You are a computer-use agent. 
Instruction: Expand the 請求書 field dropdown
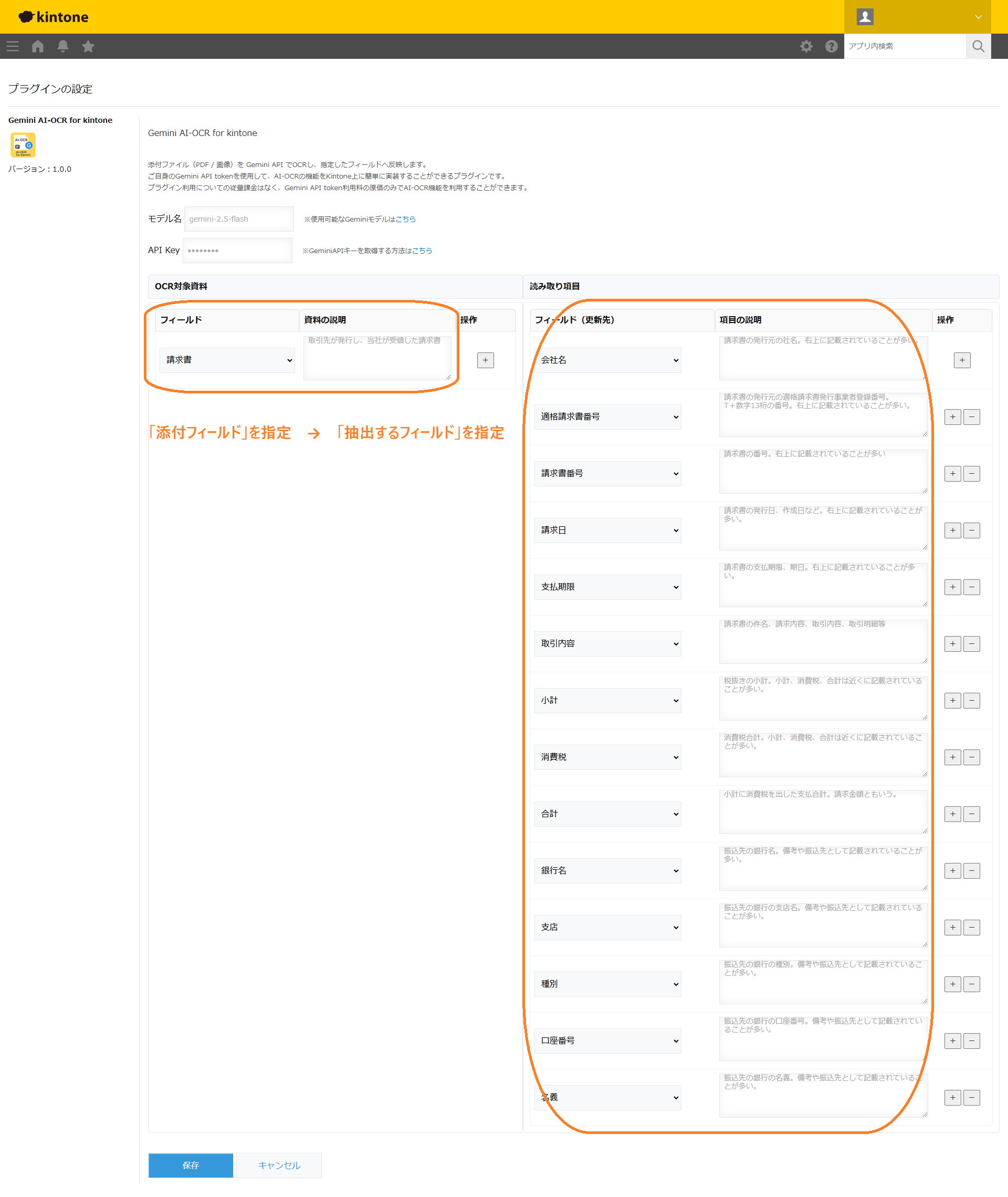click(227, 360)
